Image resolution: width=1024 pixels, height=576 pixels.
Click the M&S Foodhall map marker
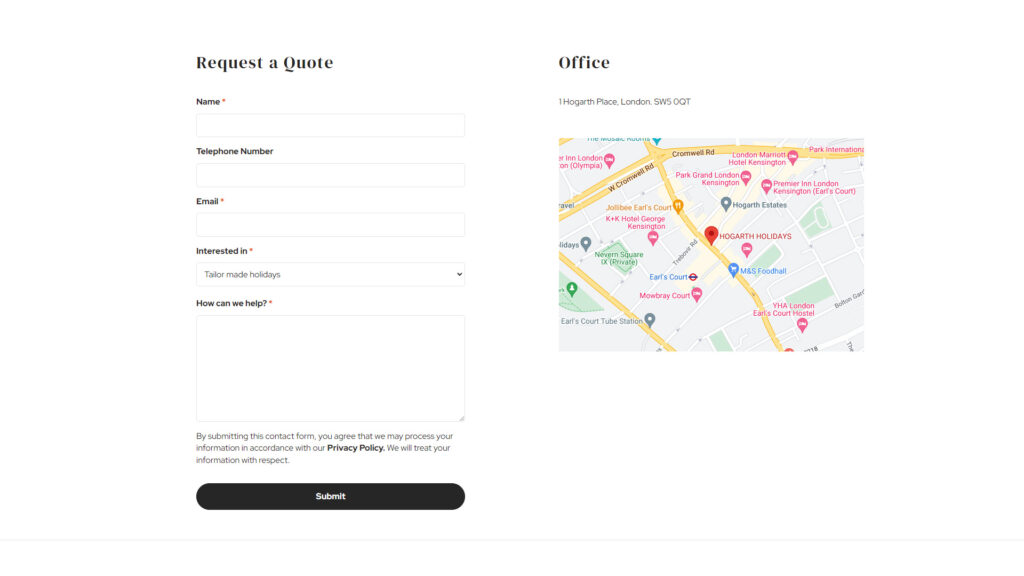[733, 270]
